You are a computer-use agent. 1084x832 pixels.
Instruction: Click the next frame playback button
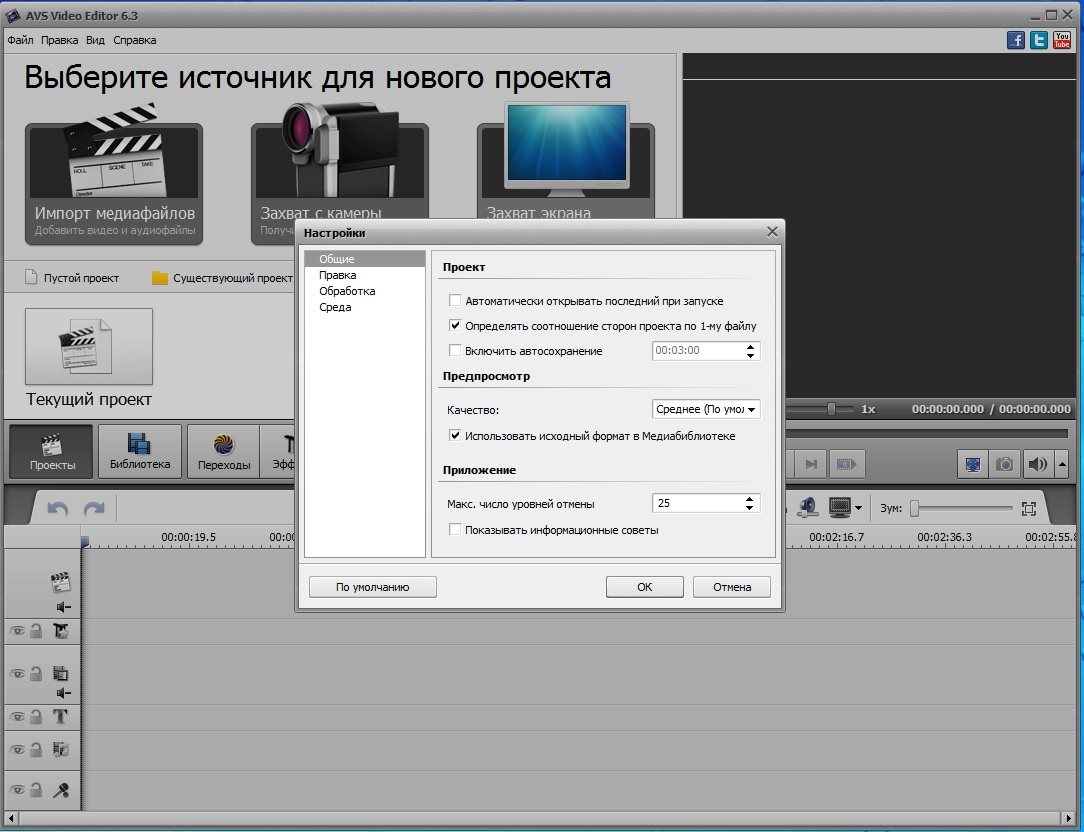coord(812,464)
